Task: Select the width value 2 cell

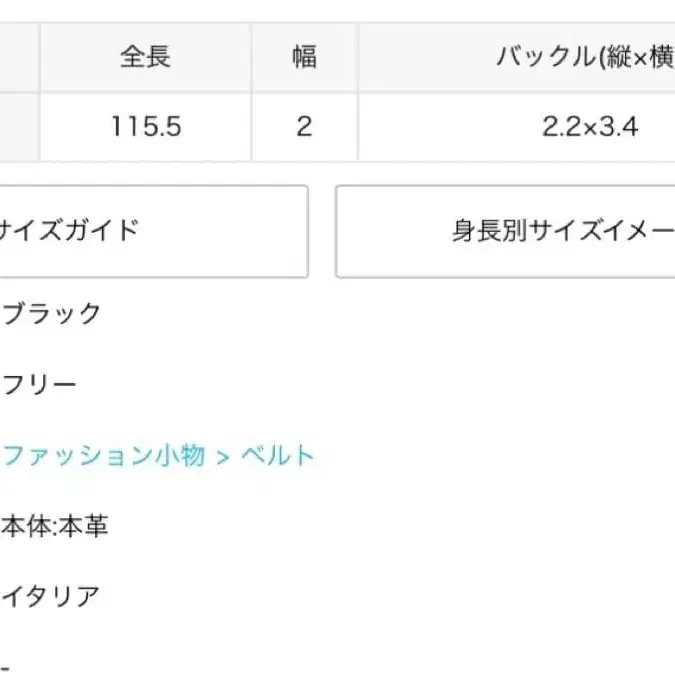Action: point(304,127)
